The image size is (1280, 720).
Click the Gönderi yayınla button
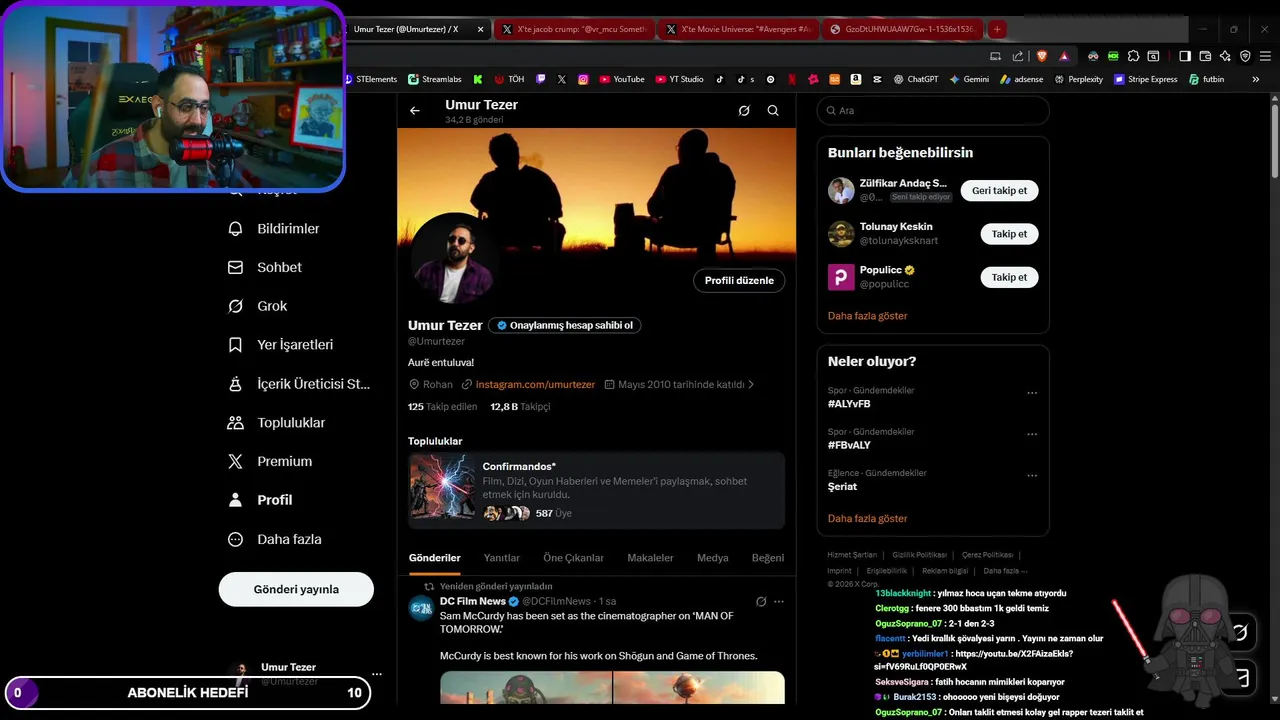[296, 589]
